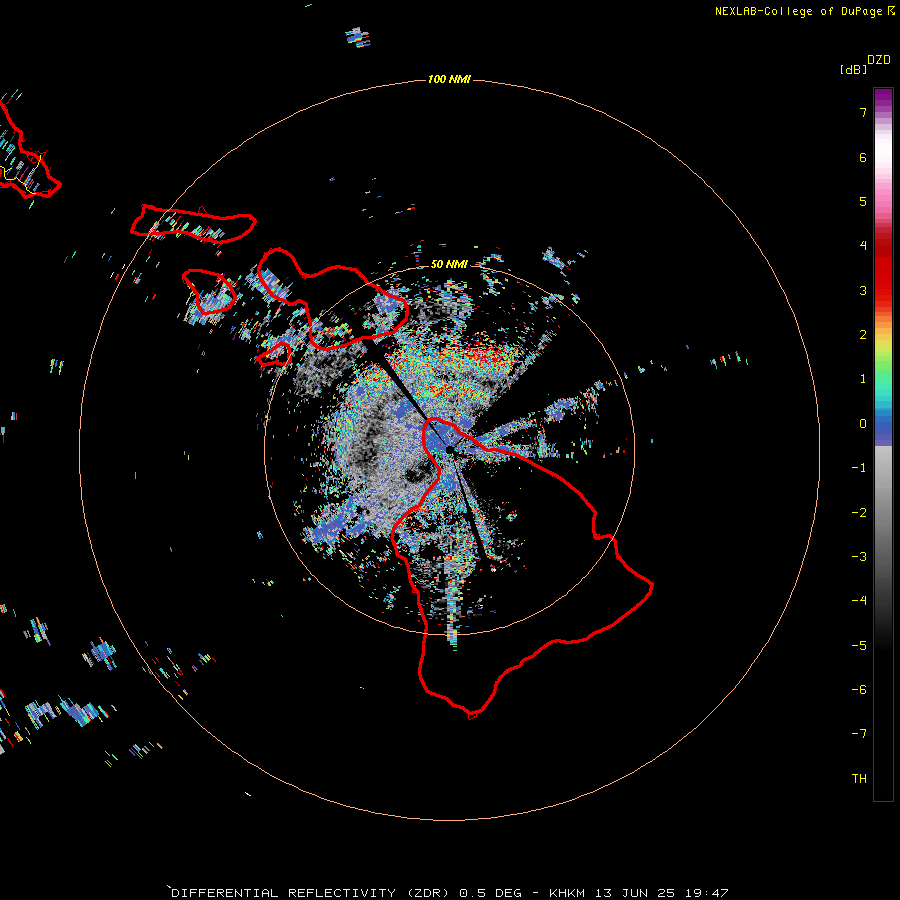Image resolution: width=900 pixels, height=900 pixels.
Task: Select the 50 NMI range ring label
Action: 449,264
